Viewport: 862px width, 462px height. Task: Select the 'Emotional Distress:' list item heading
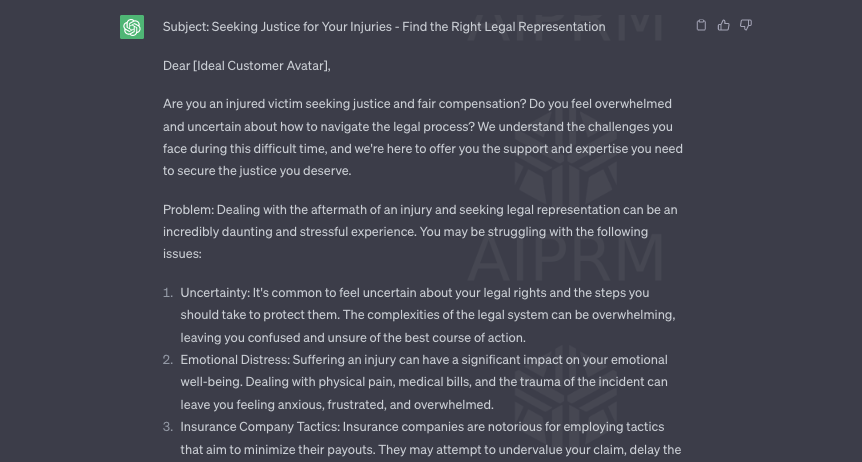click(235, 360)
